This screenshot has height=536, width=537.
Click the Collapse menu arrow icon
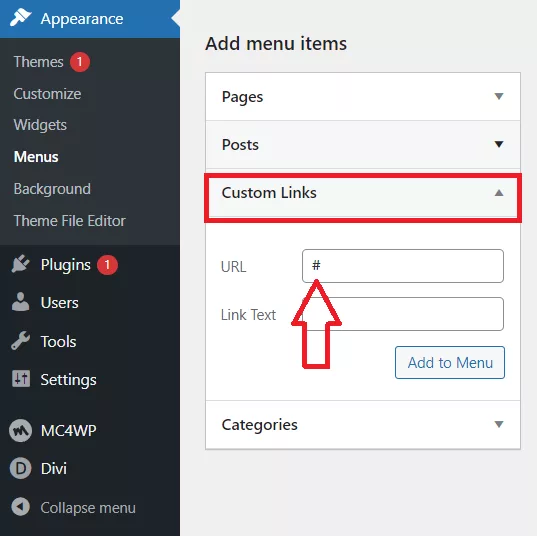coord(21,507)
